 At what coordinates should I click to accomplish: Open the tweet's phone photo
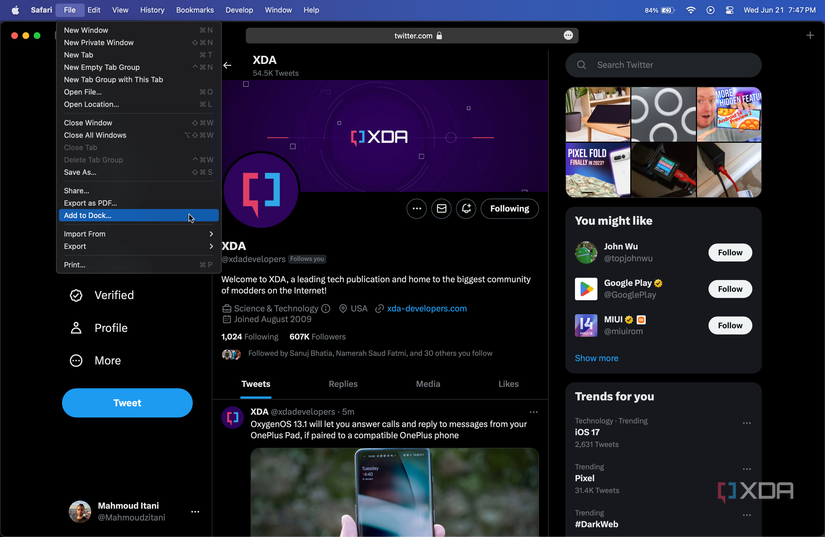(x=395, y=492)
